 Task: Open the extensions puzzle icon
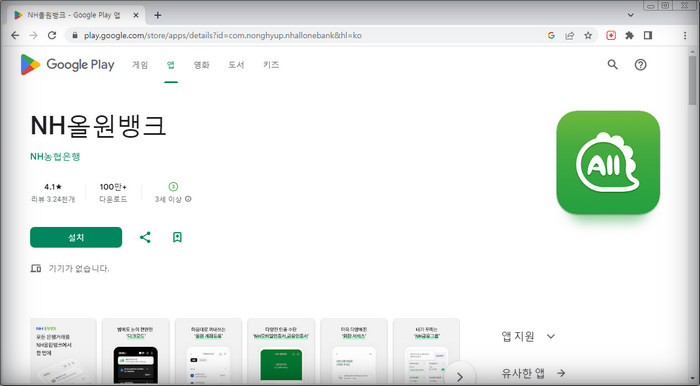tap(629, 35)
